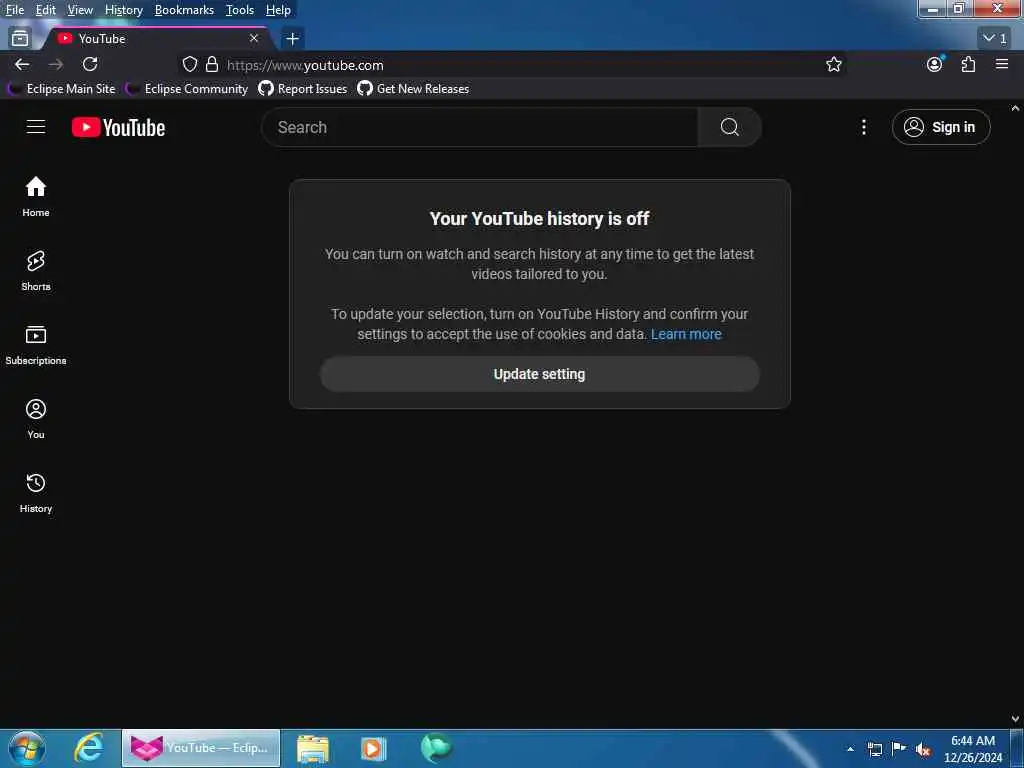Open the Help menu
This screenshot has height=768, width=1024.
click(x=278, y=10)
